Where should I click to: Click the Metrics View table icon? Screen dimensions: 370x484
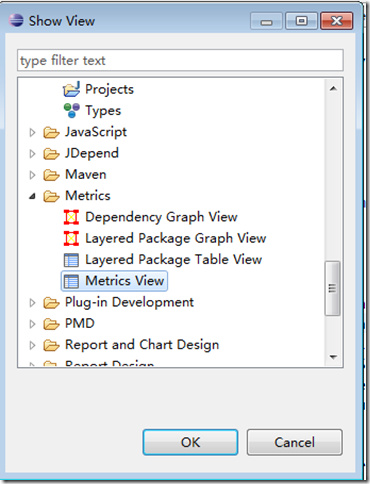click(71, 281)
